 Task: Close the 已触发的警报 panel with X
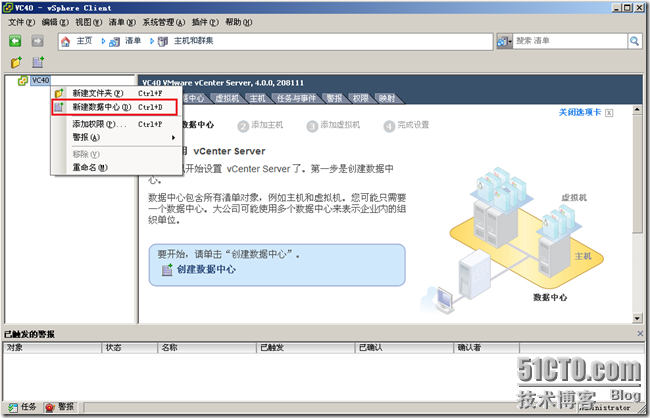coord(640,333)
